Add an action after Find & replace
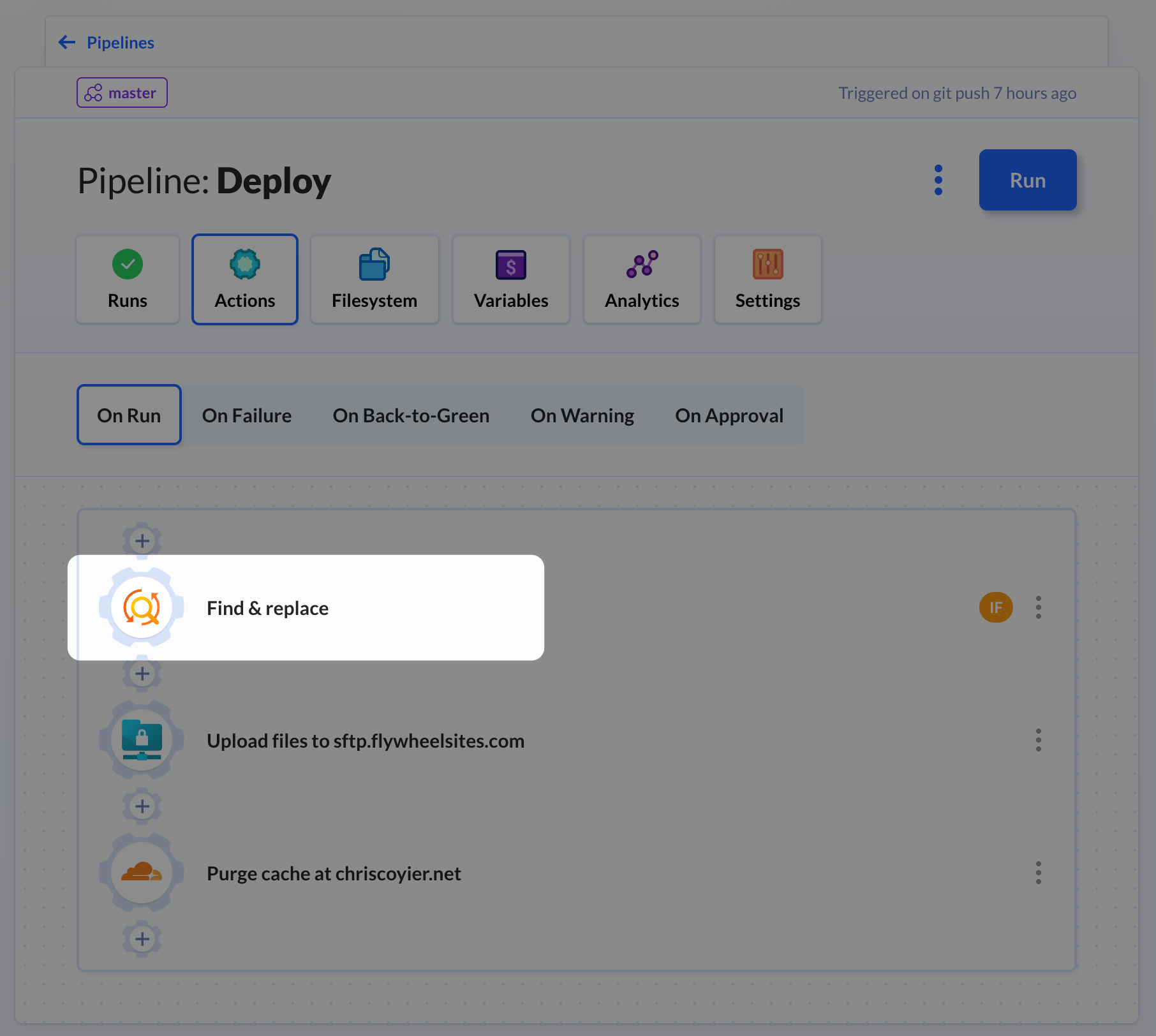The image size is (1156, 1036). coord(142,674)
